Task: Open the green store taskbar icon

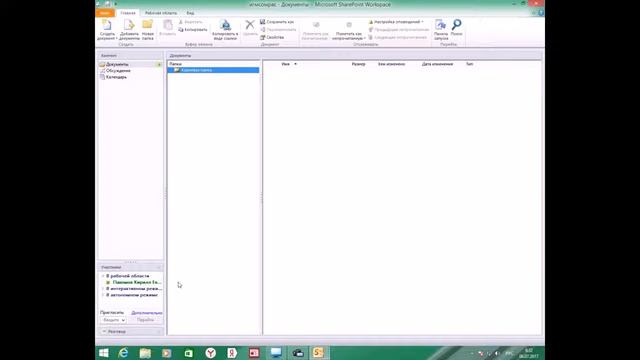Action: click(188, 353)
